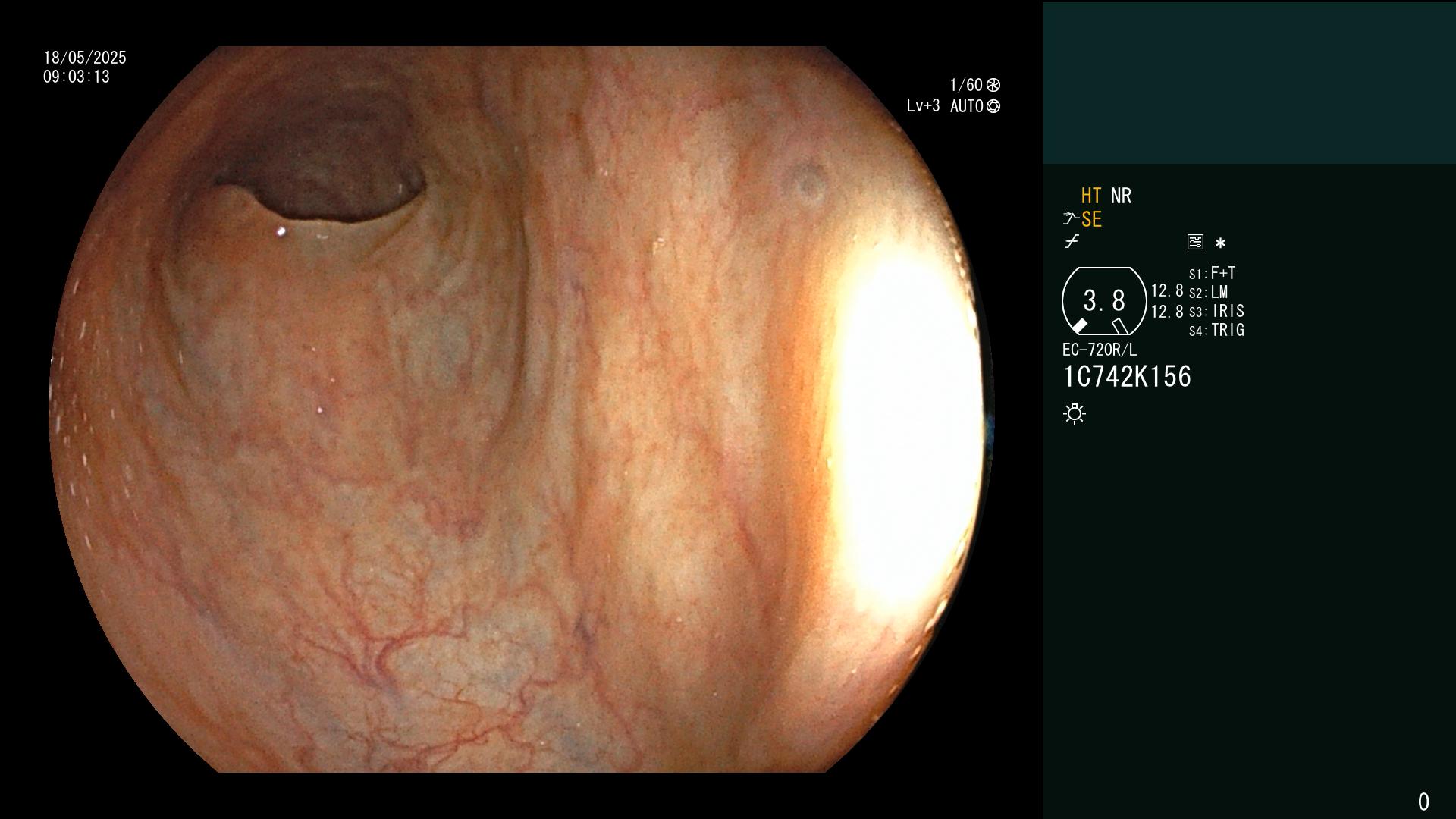Viewport: 1456px width, 819px height.
Task: Click the endoscopic live image view
Action: pos(521,409)
